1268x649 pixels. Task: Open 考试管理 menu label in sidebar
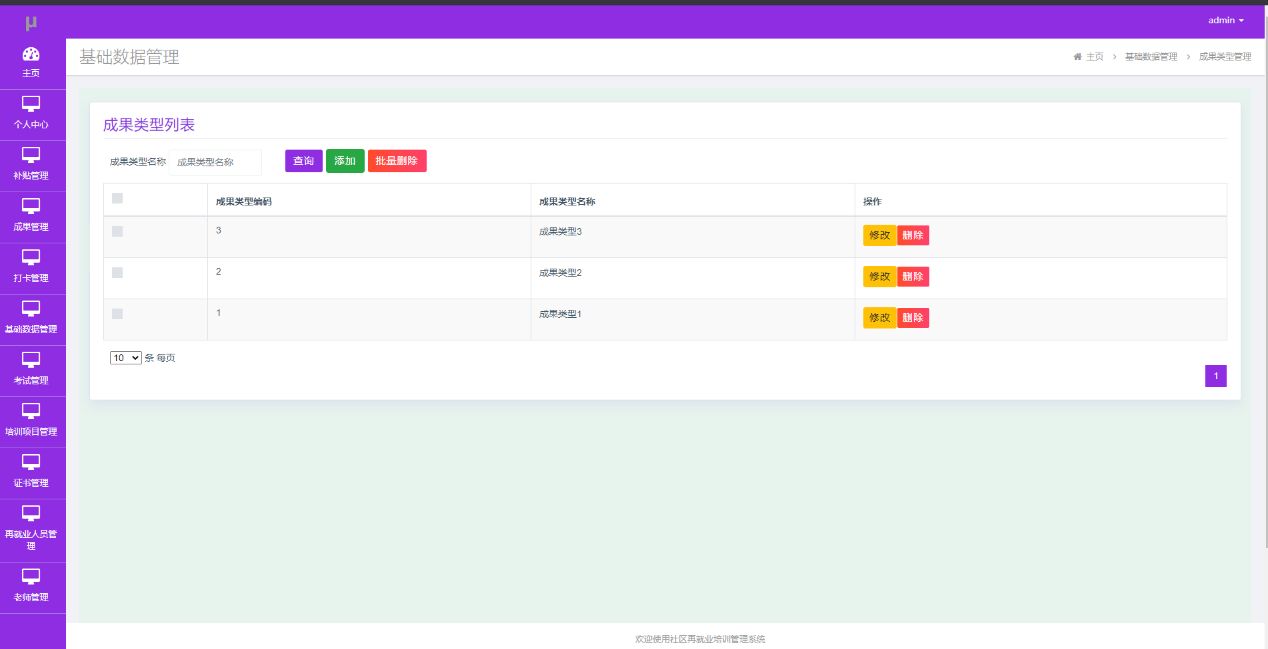click(x=31, y=380)
